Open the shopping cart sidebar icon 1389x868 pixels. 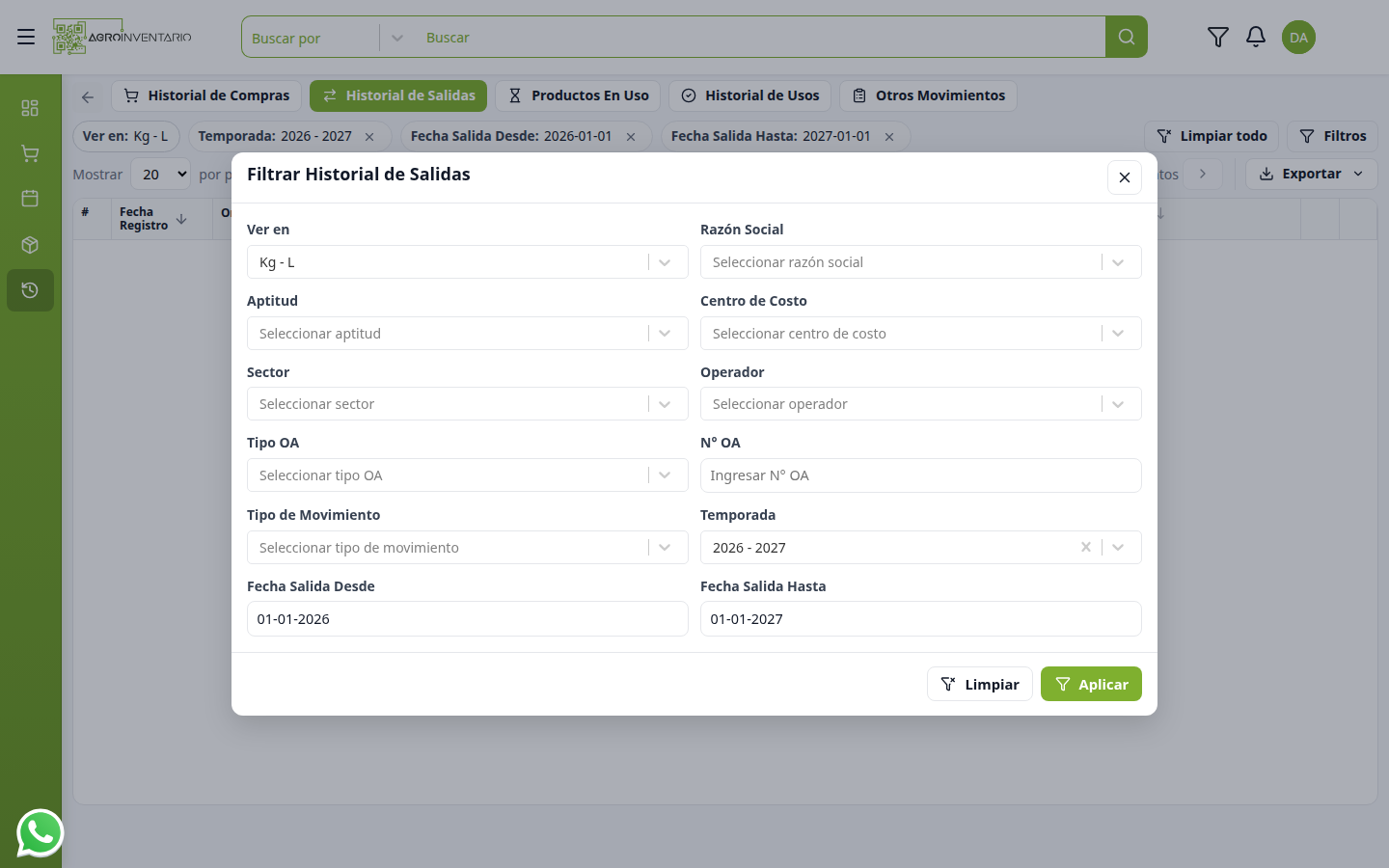30,153
